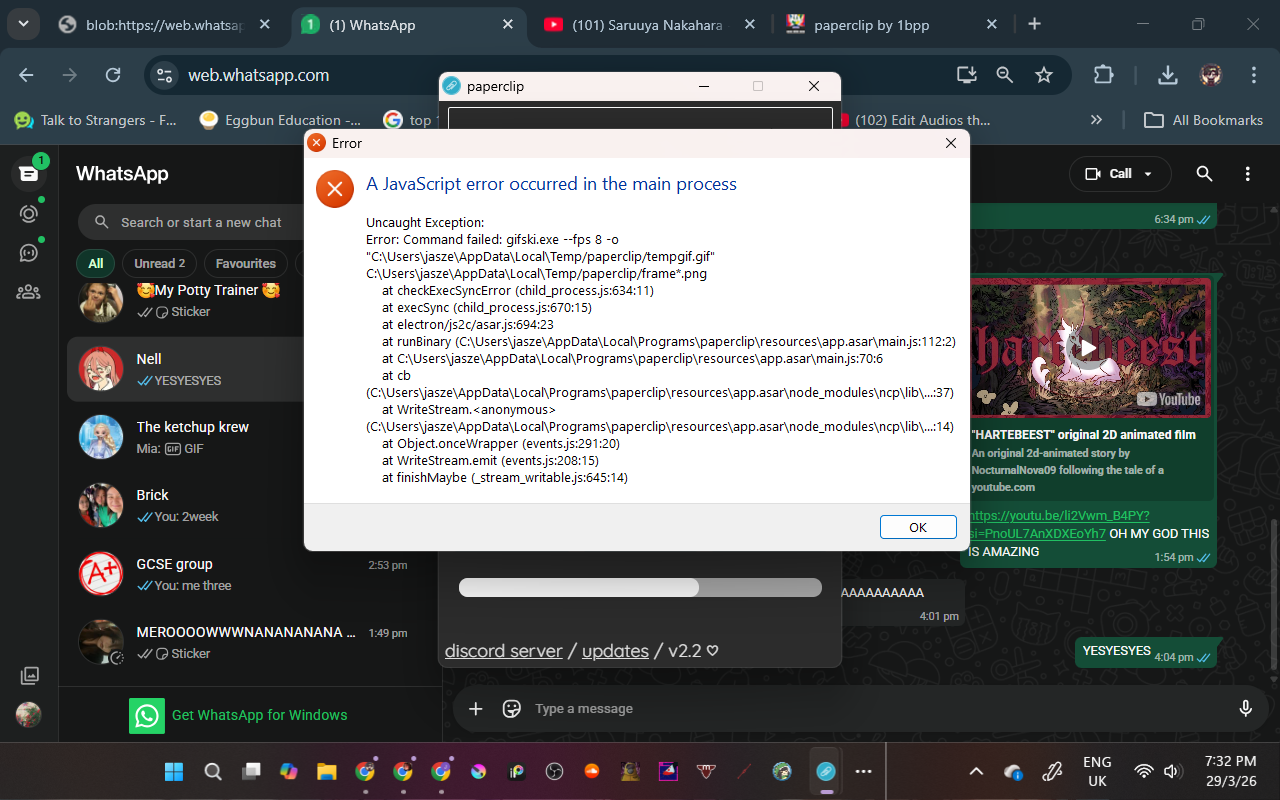
Task: Click the paperclip progress bar
Action: click(x=640, y=588)
